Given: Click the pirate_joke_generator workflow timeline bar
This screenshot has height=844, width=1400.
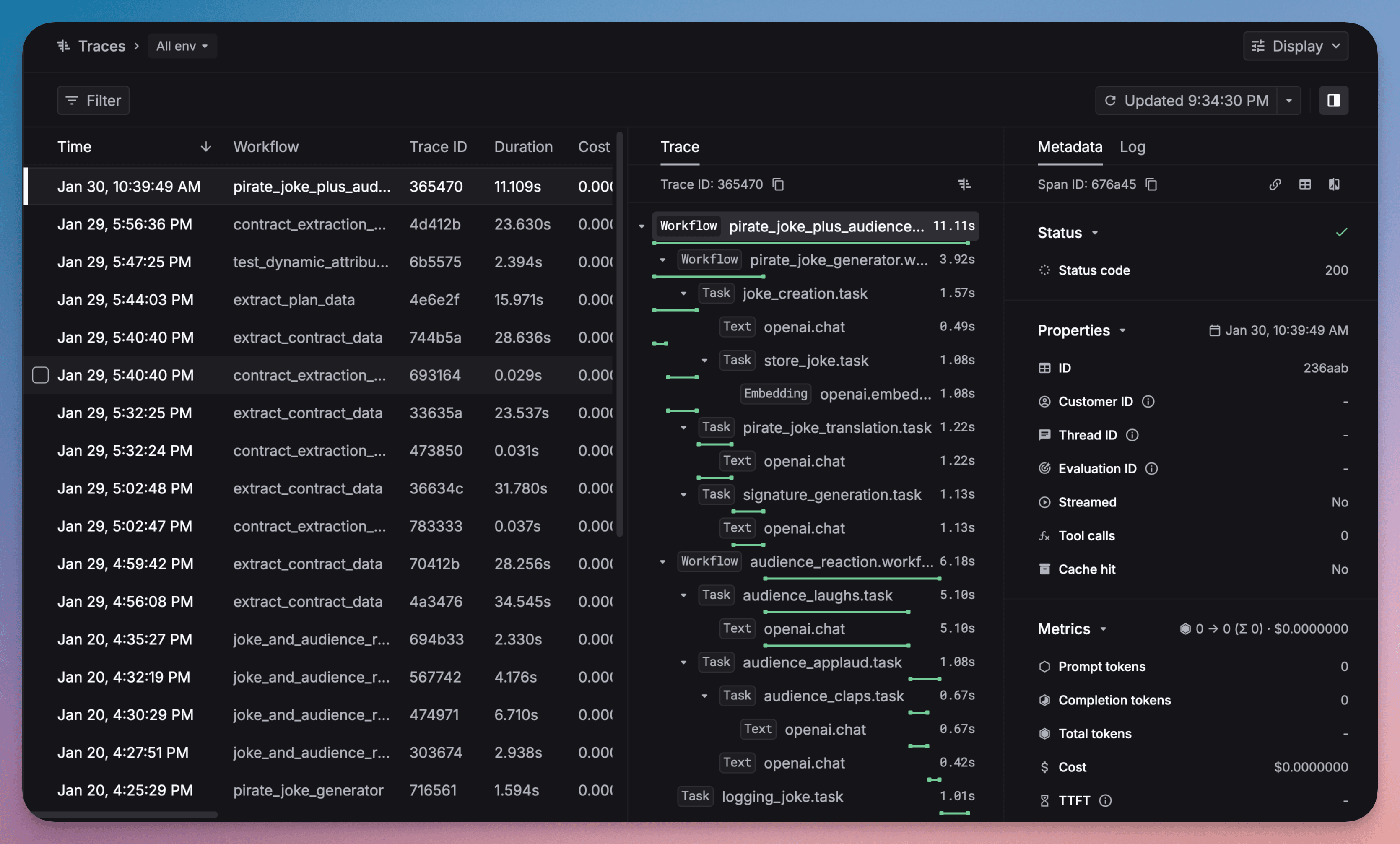Looking at the screenshot, I should (709, 276).
